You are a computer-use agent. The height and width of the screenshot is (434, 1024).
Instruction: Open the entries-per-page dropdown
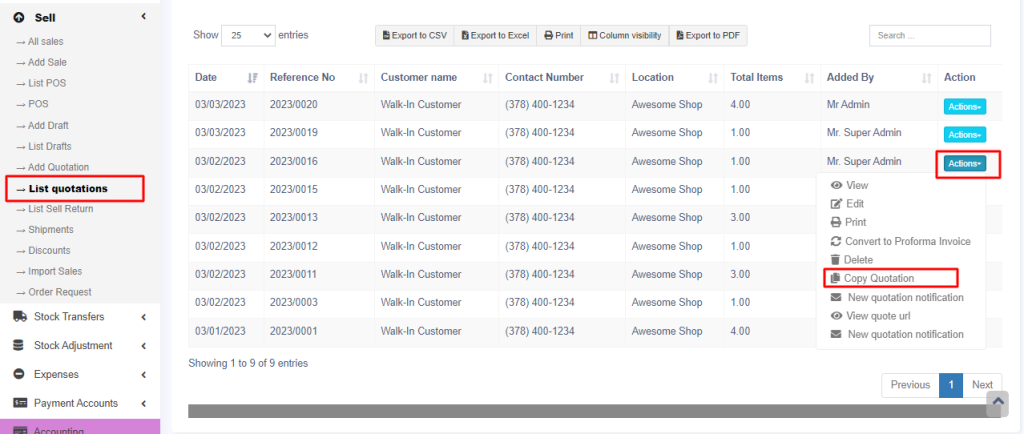tap(248, 35)
